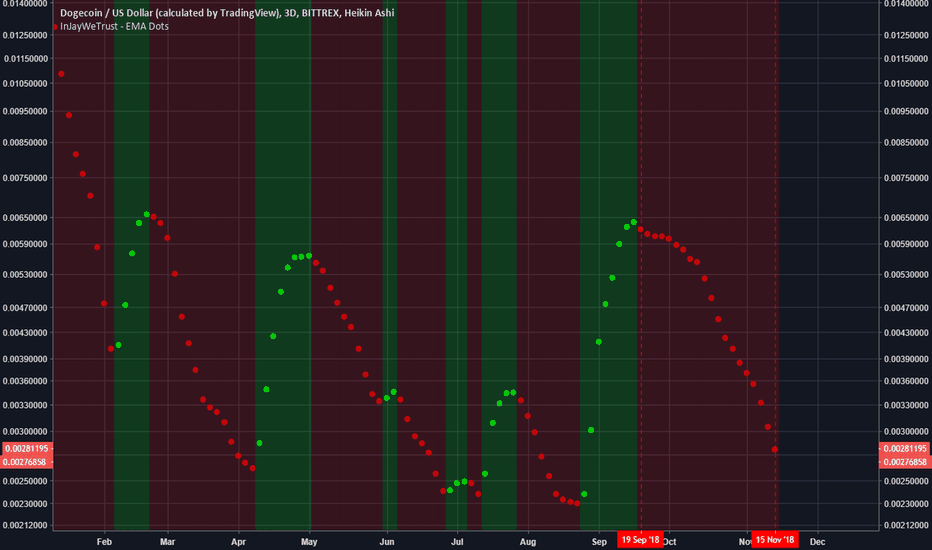Viewport: 932px width, 550px height.
Task: Click the left 0.00230000 price axis label
Action: point(26,504)
